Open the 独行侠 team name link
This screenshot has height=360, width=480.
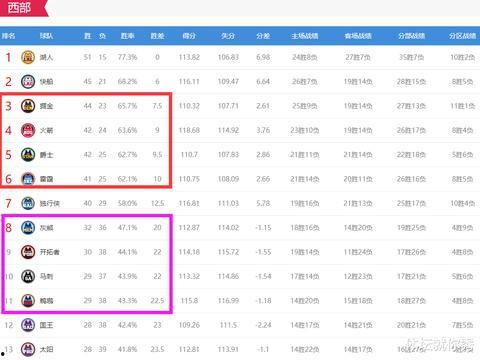tap(50, 203)
